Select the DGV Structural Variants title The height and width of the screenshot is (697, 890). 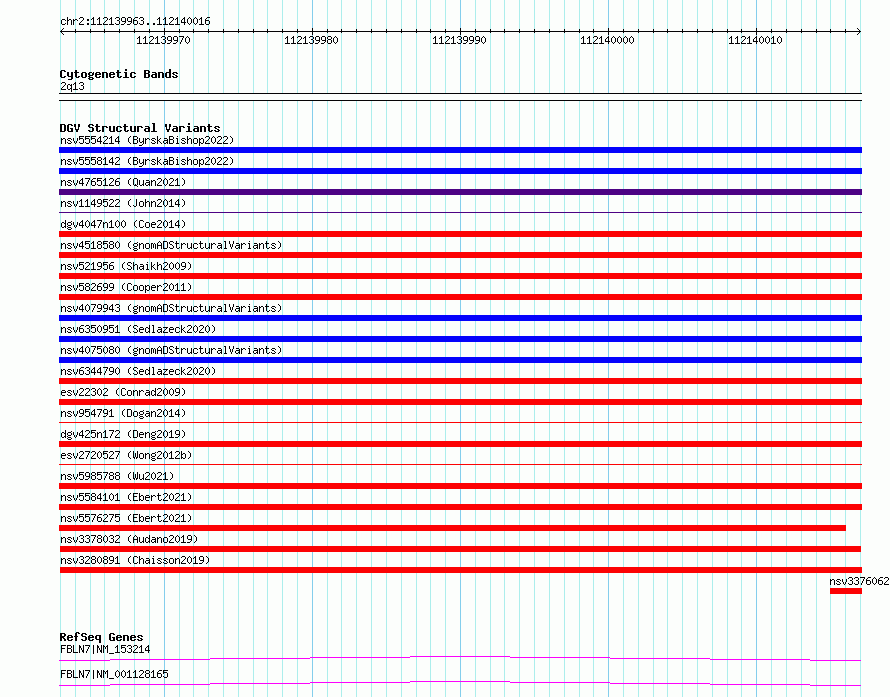click(x=140, y=128)
